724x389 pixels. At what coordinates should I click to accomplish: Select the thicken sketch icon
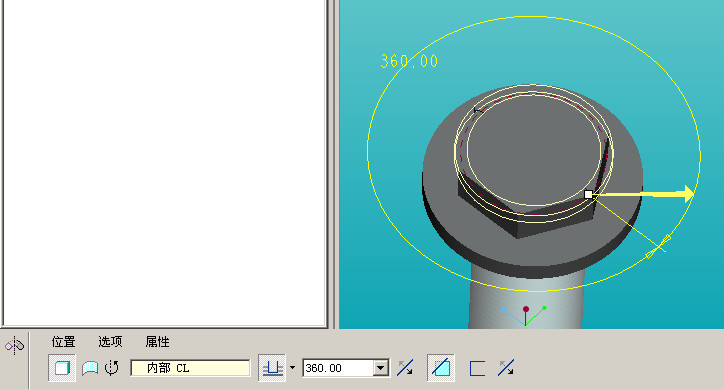pyautogui.click(x=477, y=368)
